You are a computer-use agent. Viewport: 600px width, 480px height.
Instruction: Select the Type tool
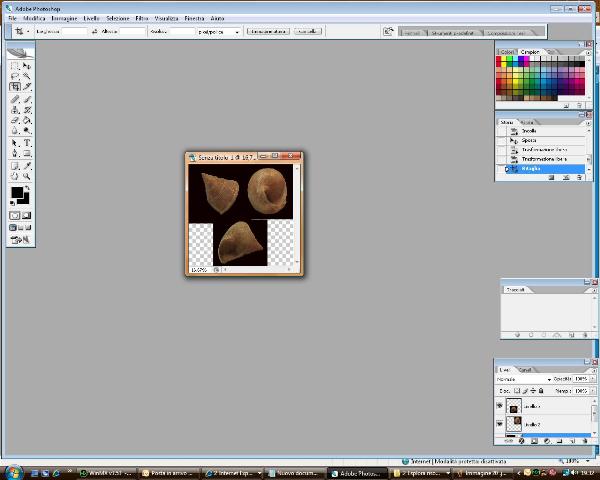27,143
